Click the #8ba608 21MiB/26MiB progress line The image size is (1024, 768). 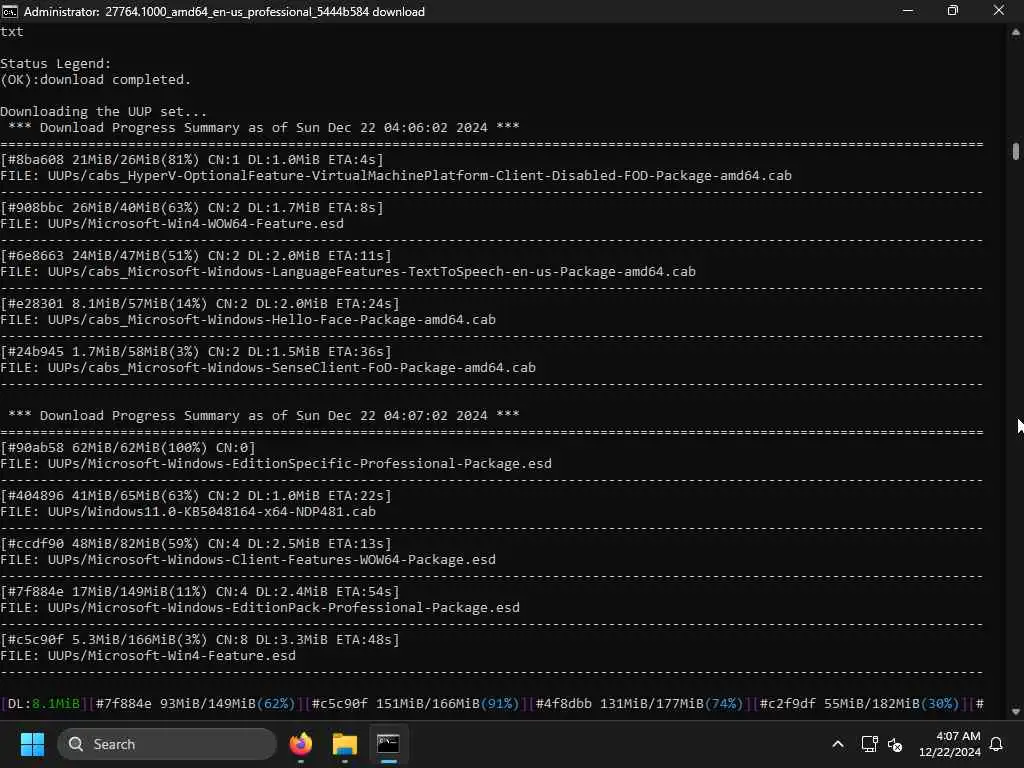(x=192, y=159)
